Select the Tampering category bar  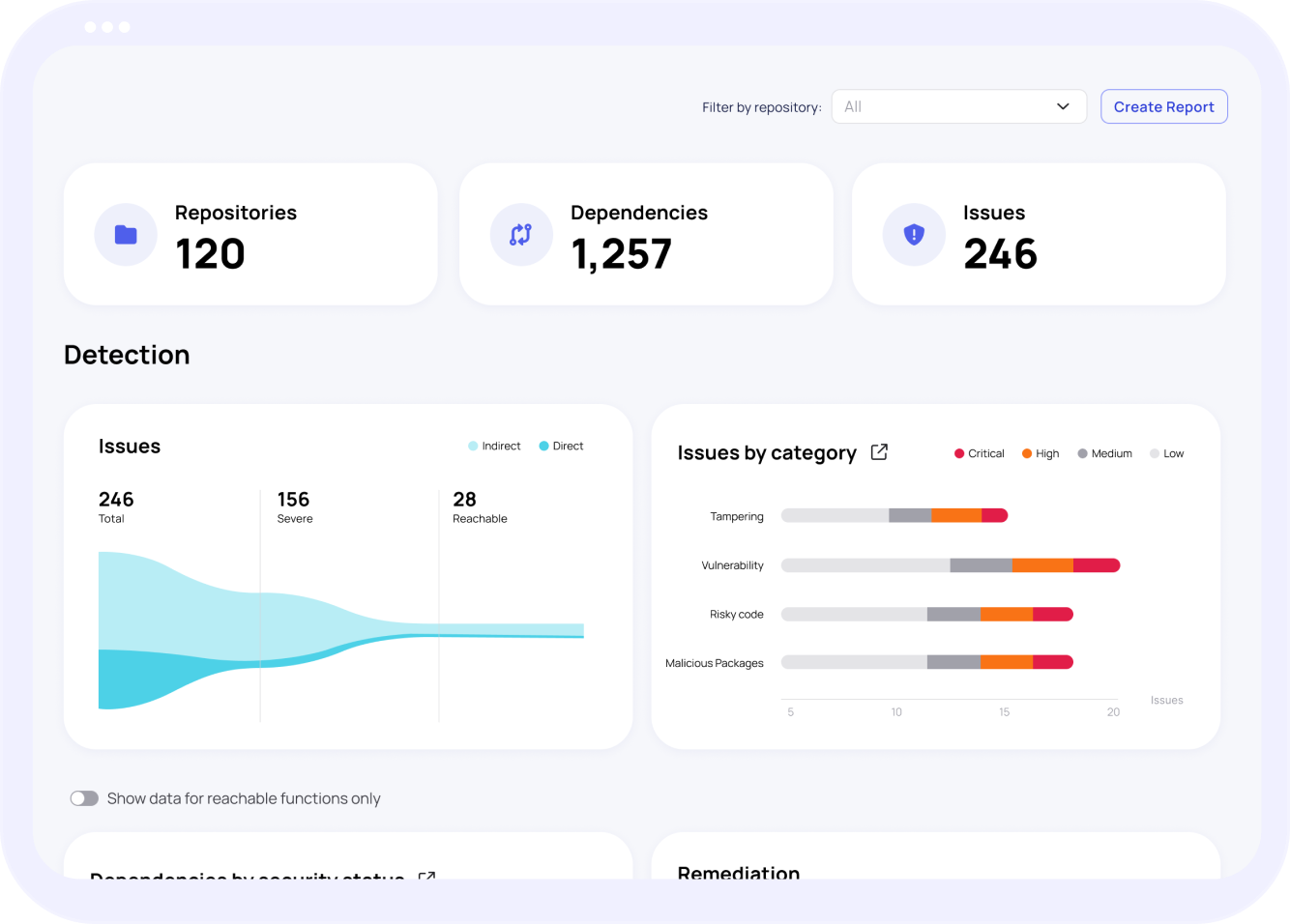point(894,516)
